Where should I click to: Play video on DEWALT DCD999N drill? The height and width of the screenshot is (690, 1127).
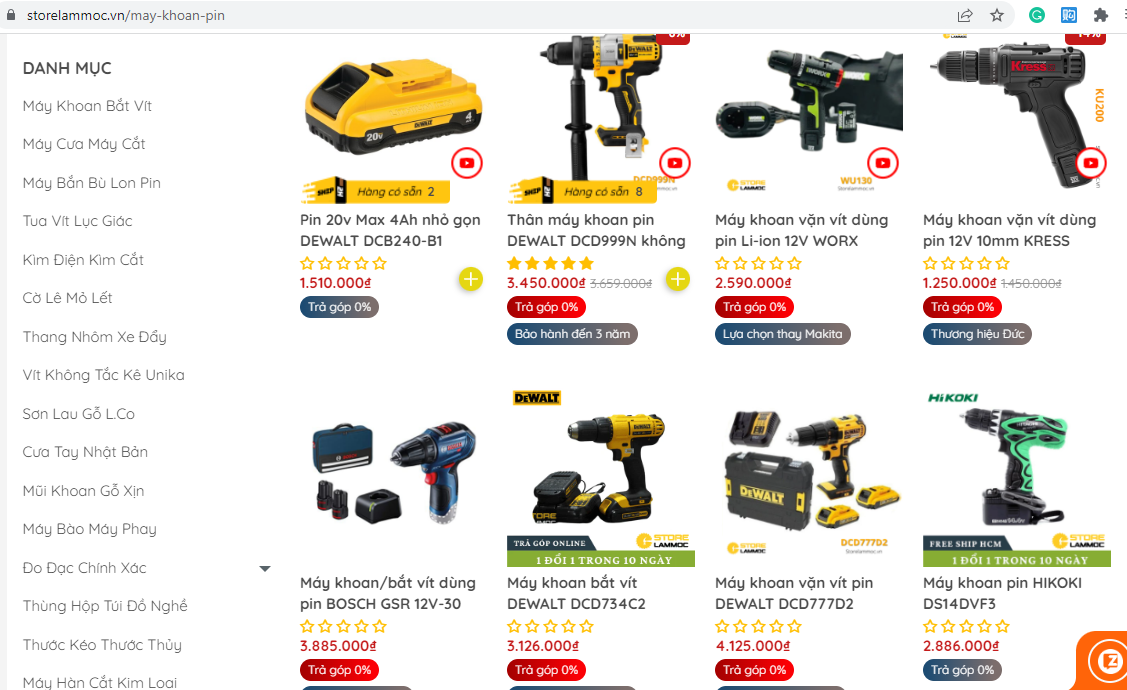pyautogui.click(x=674, y=163)
